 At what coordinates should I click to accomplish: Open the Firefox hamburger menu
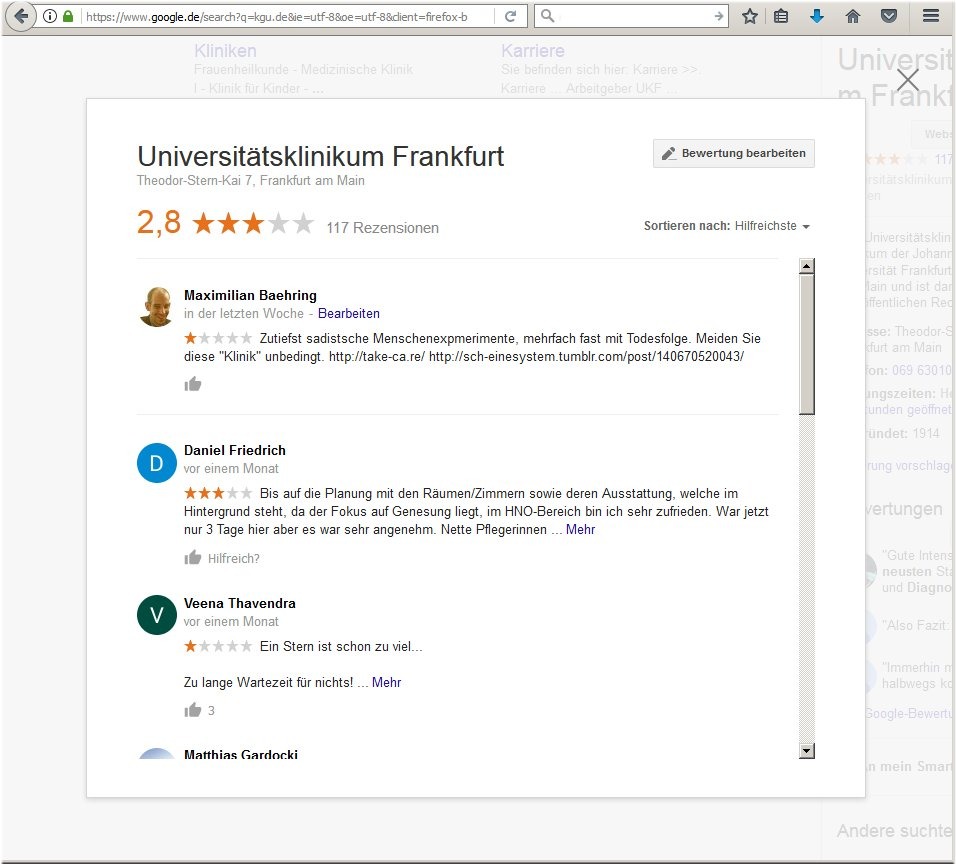point(930,16)
